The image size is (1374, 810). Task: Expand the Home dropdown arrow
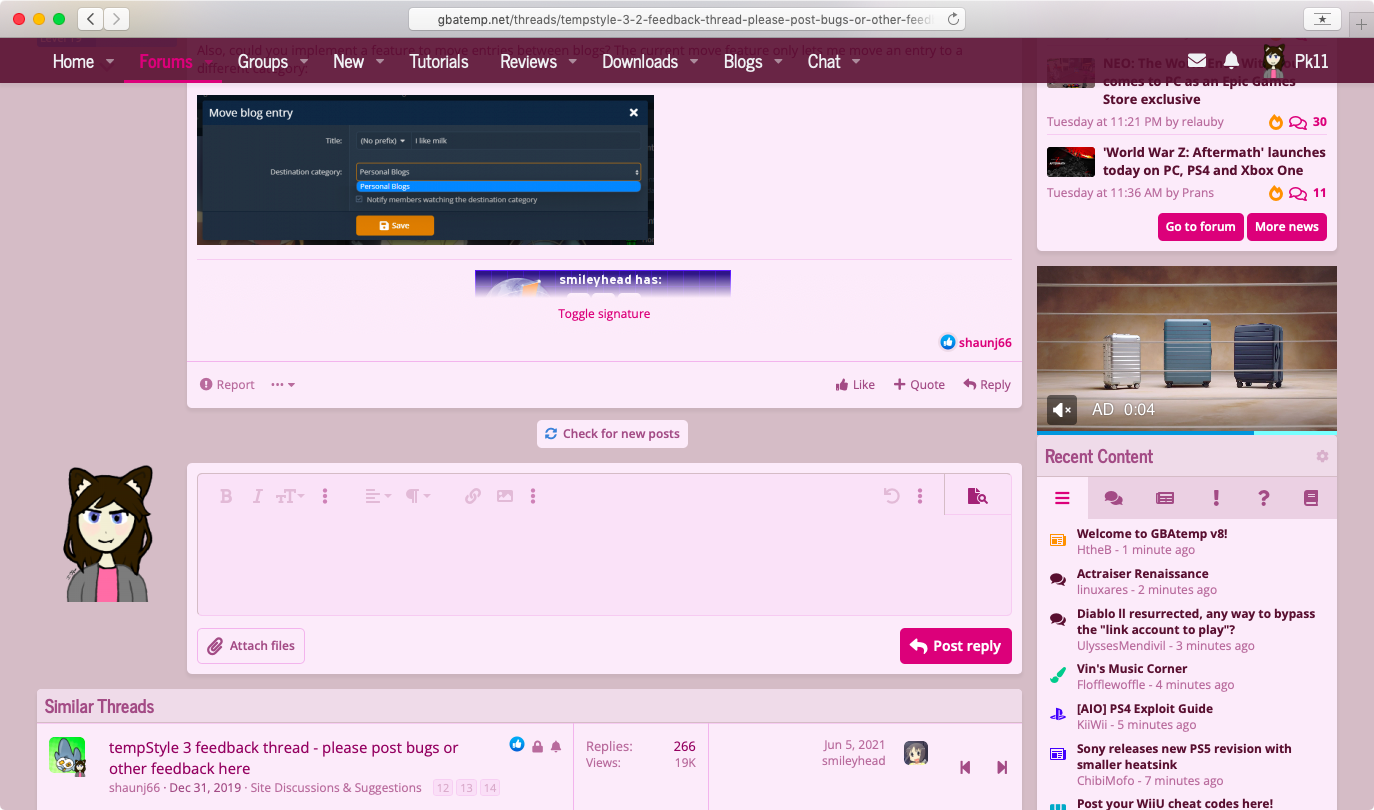click(110, 62)
